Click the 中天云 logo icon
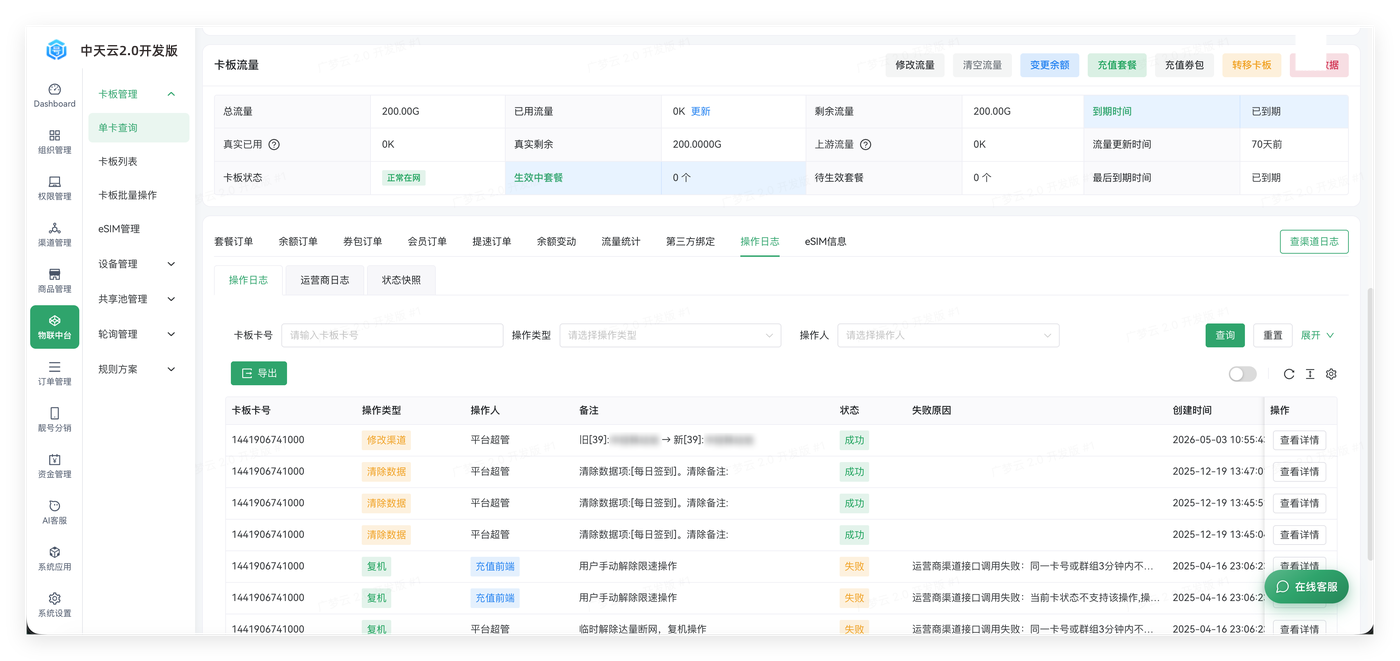The height and width of the screenshot is (661, 1400). (56, 50)
